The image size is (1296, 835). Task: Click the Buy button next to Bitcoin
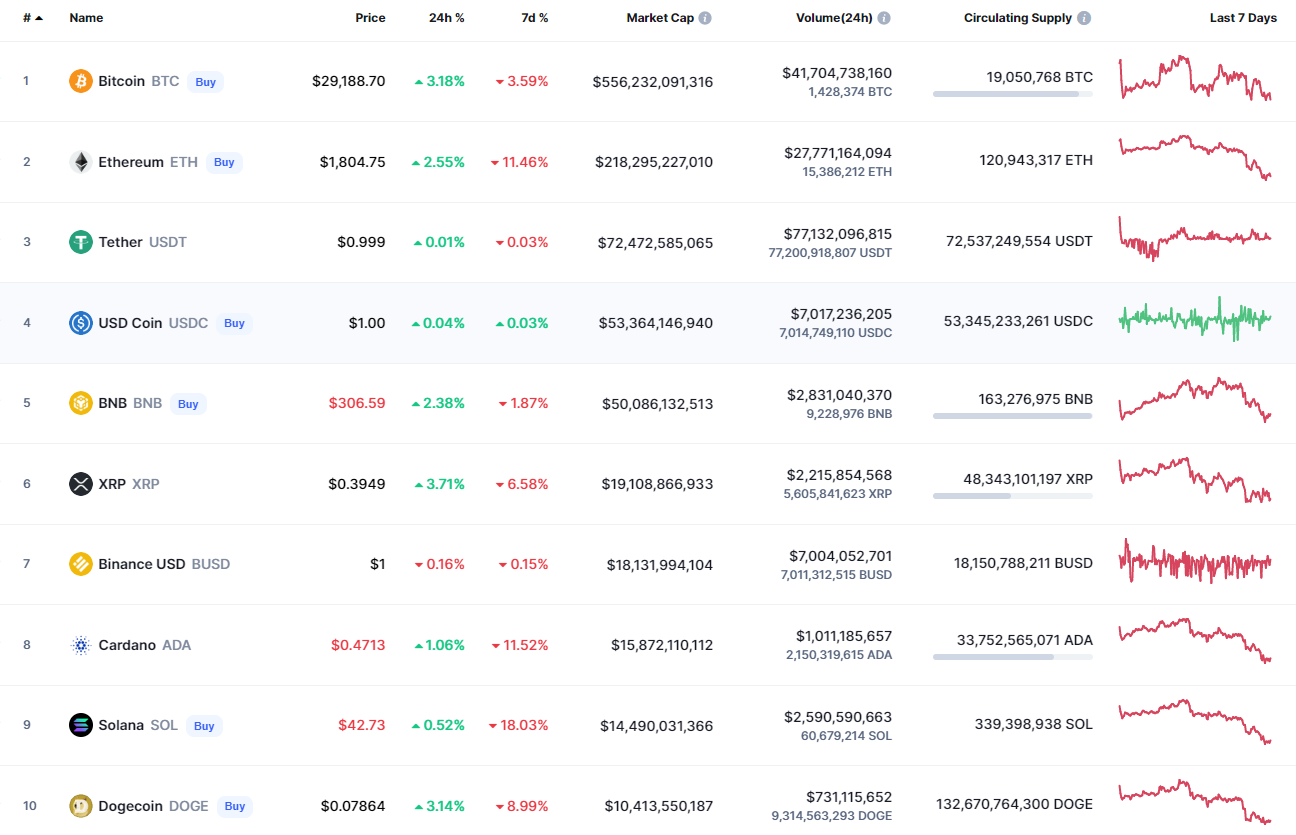[205, 82]
